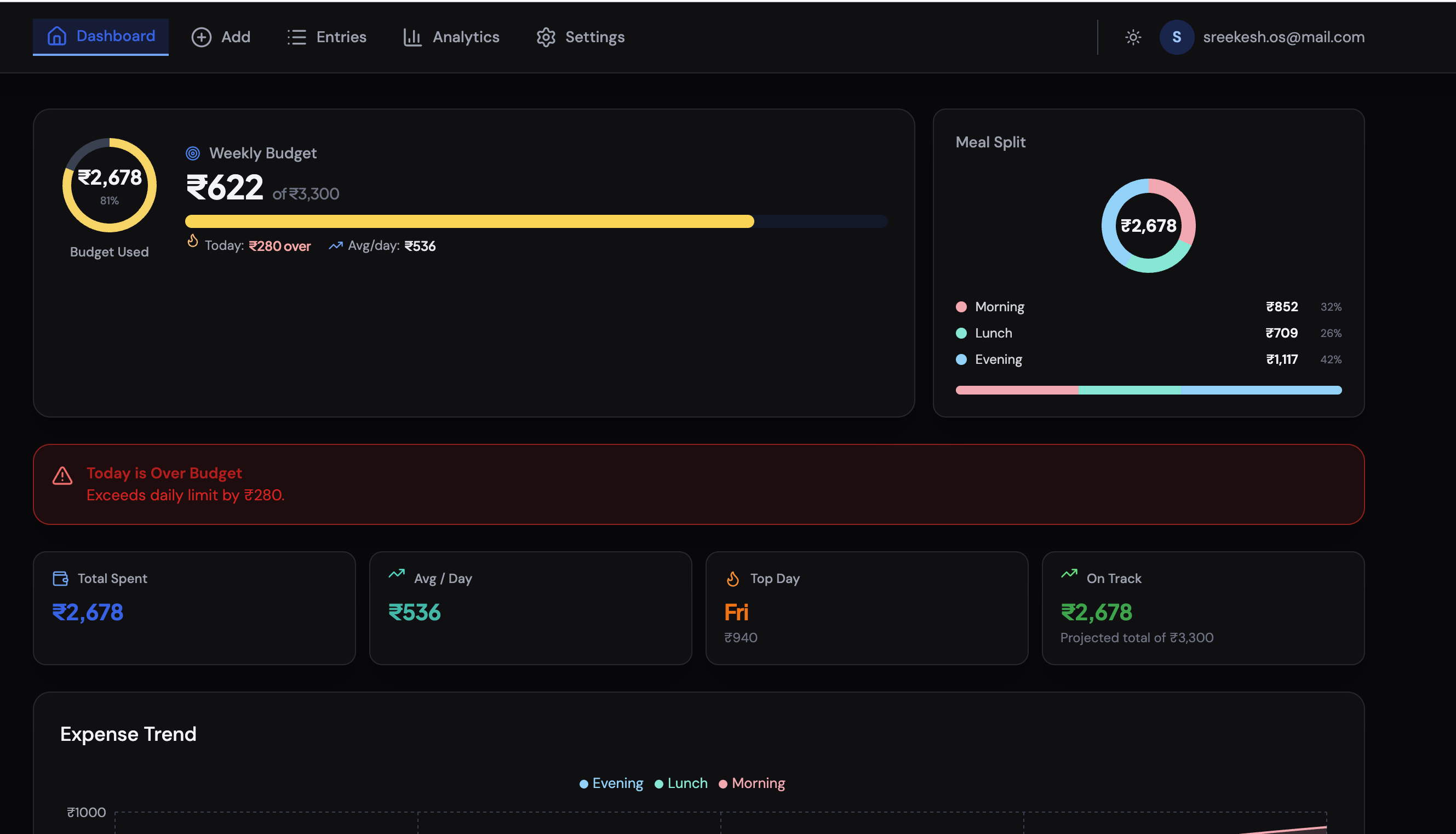
Task: Click the S user avatar
Action: [x=1177, y=37]
